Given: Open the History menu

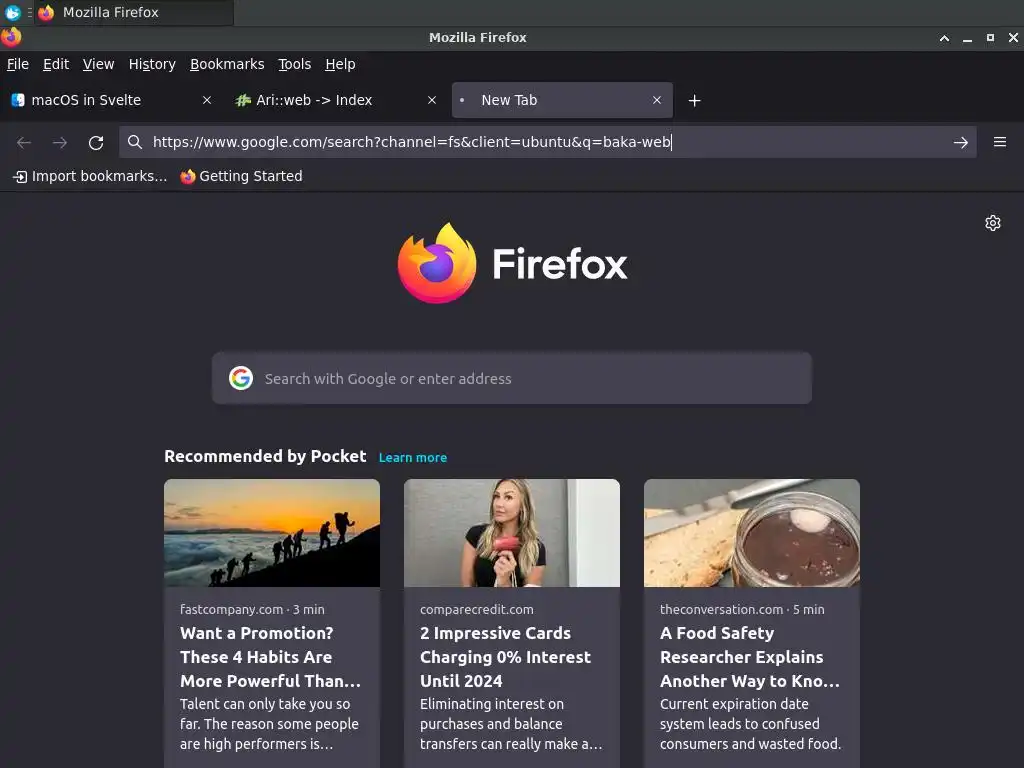Looking at the screenshot, I should coord(152,64).
